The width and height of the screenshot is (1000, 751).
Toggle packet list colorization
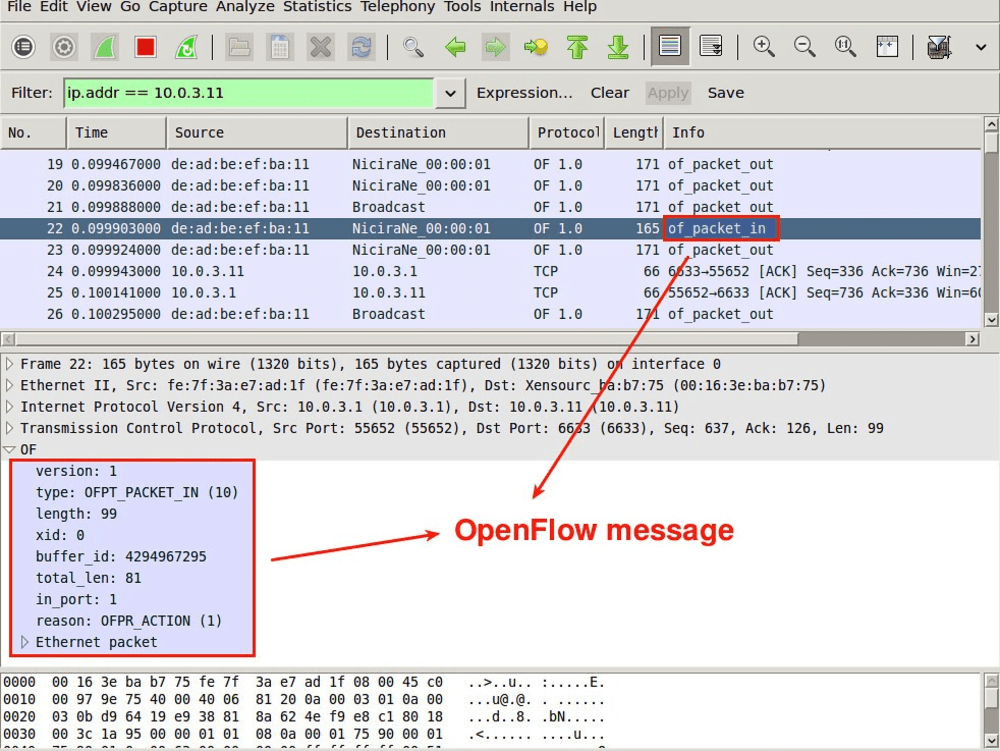(668, 46)
